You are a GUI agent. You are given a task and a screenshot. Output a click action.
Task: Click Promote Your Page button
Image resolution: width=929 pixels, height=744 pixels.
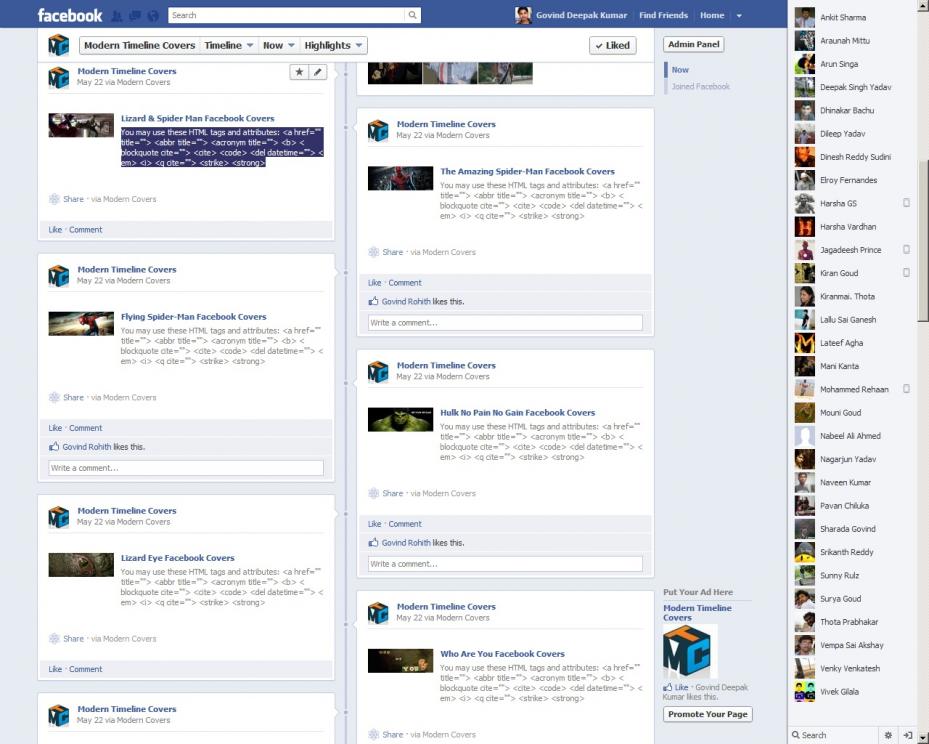click(707, 714)
